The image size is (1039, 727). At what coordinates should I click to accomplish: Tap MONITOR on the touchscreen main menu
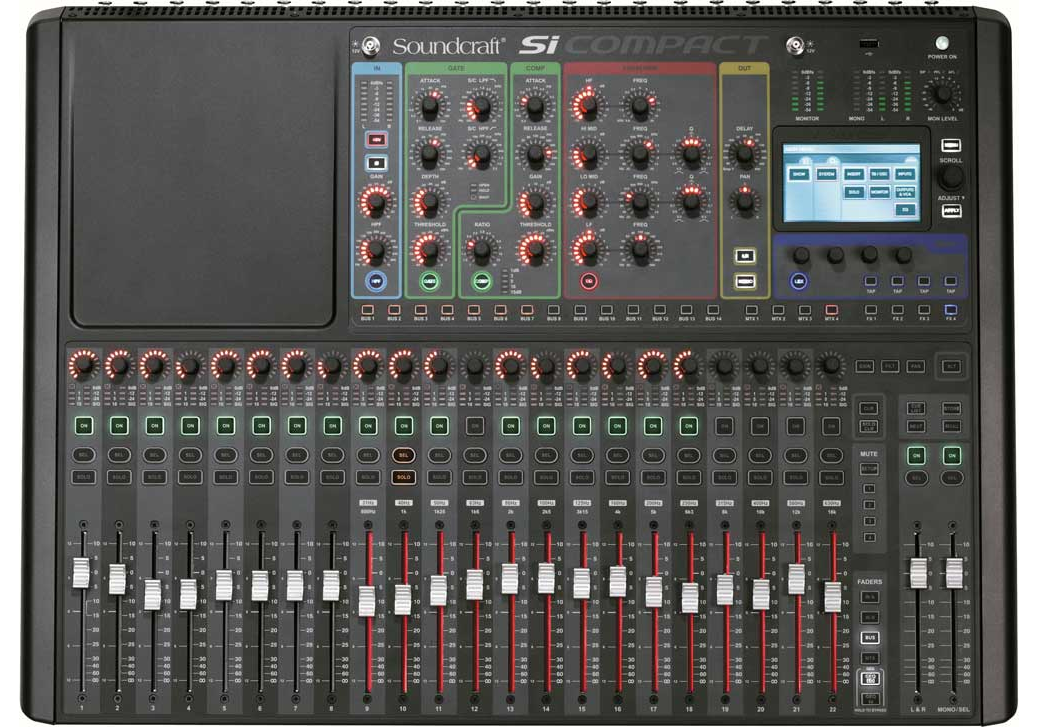pos(879,192)
